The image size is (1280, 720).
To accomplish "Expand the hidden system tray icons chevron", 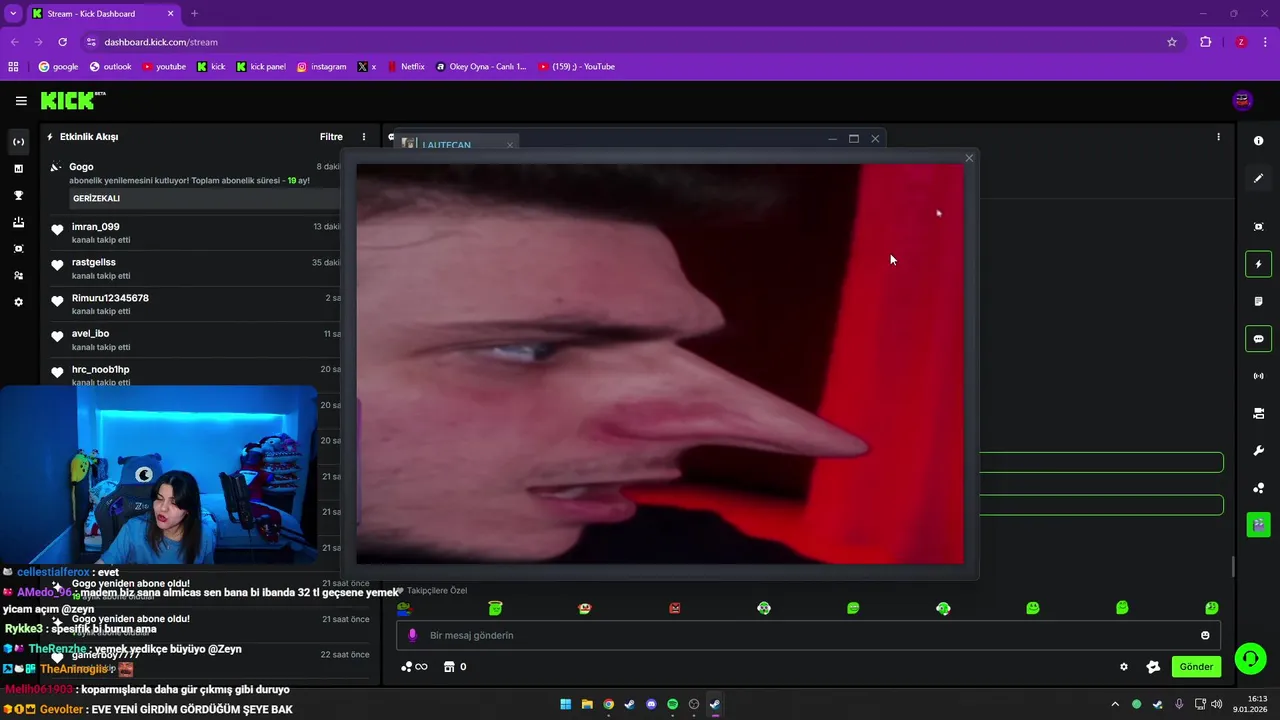I will pos(1115,704).
